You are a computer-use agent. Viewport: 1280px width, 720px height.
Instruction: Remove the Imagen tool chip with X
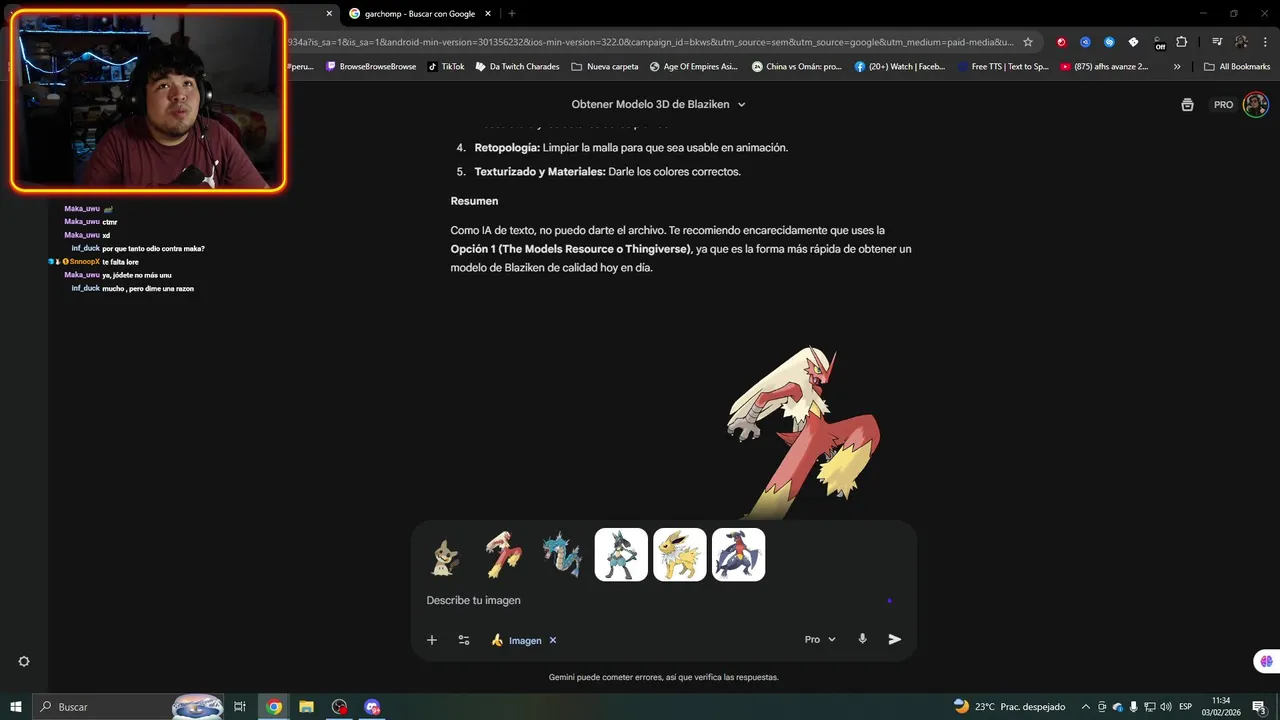tap(553, 640)
